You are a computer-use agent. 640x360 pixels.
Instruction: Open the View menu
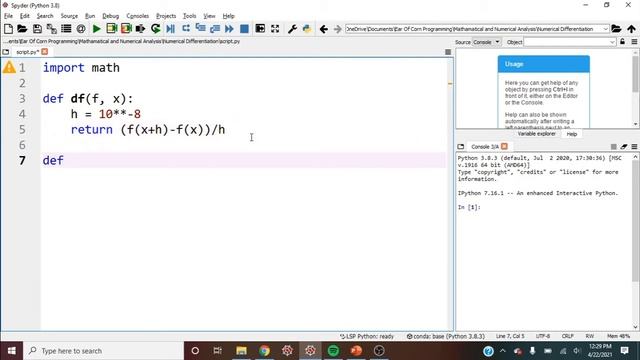coord(209,16)
